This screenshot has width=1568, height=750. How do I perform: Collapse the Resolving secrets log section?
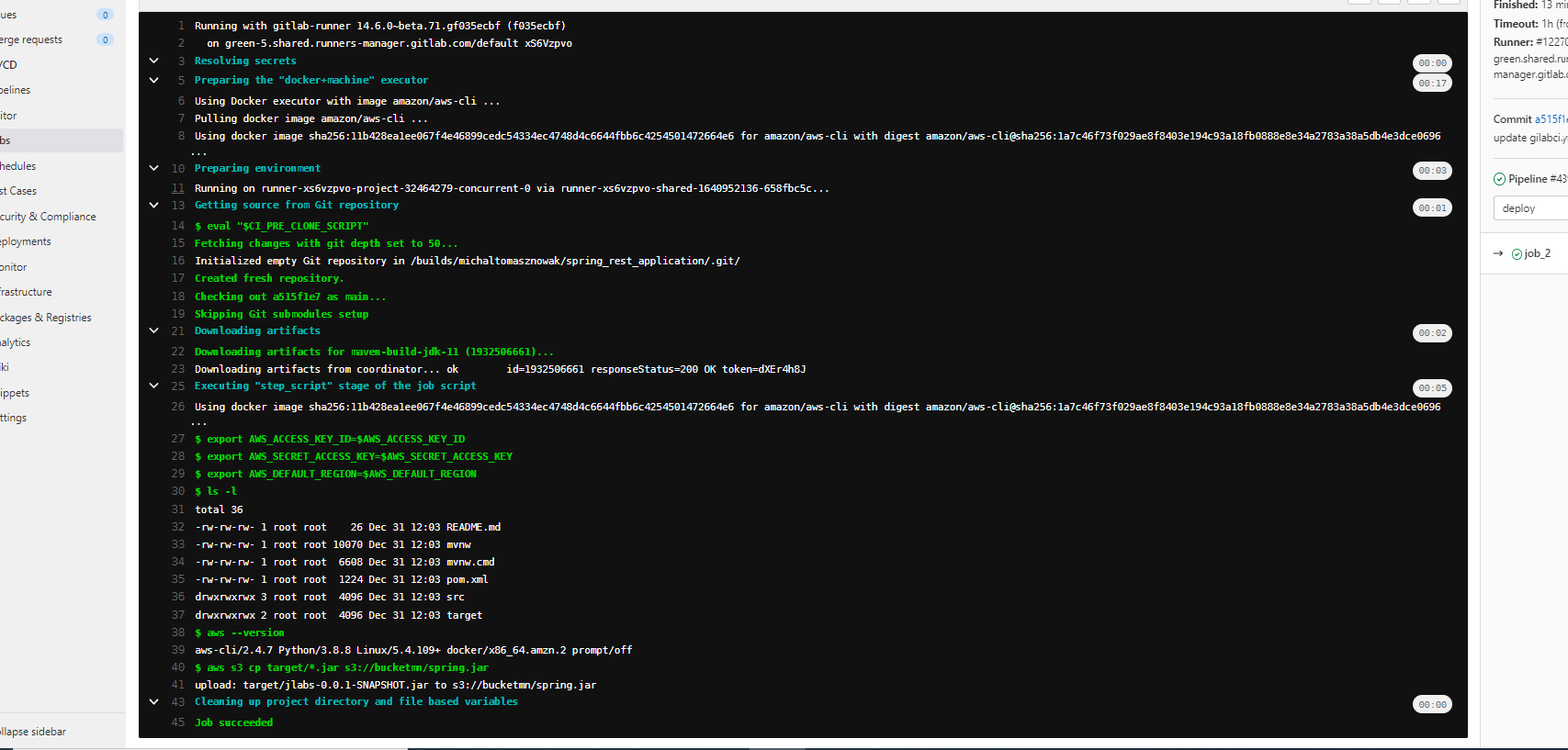click(154, 61)
